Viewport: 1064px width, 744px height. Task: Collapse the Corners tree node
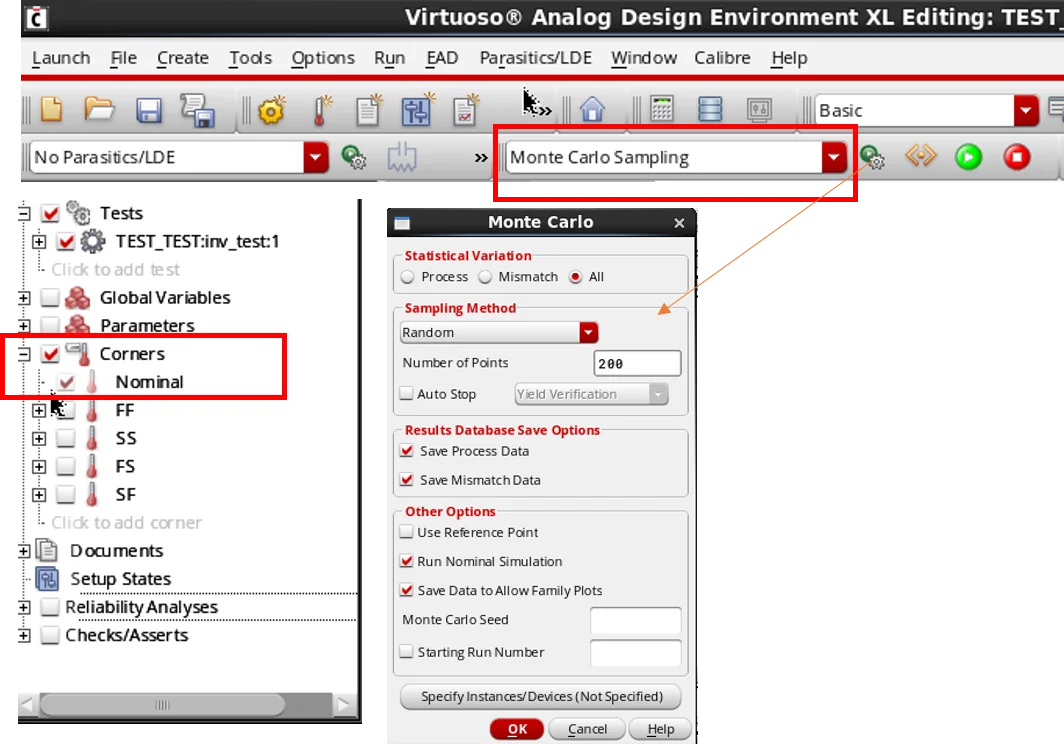[24, 354]
